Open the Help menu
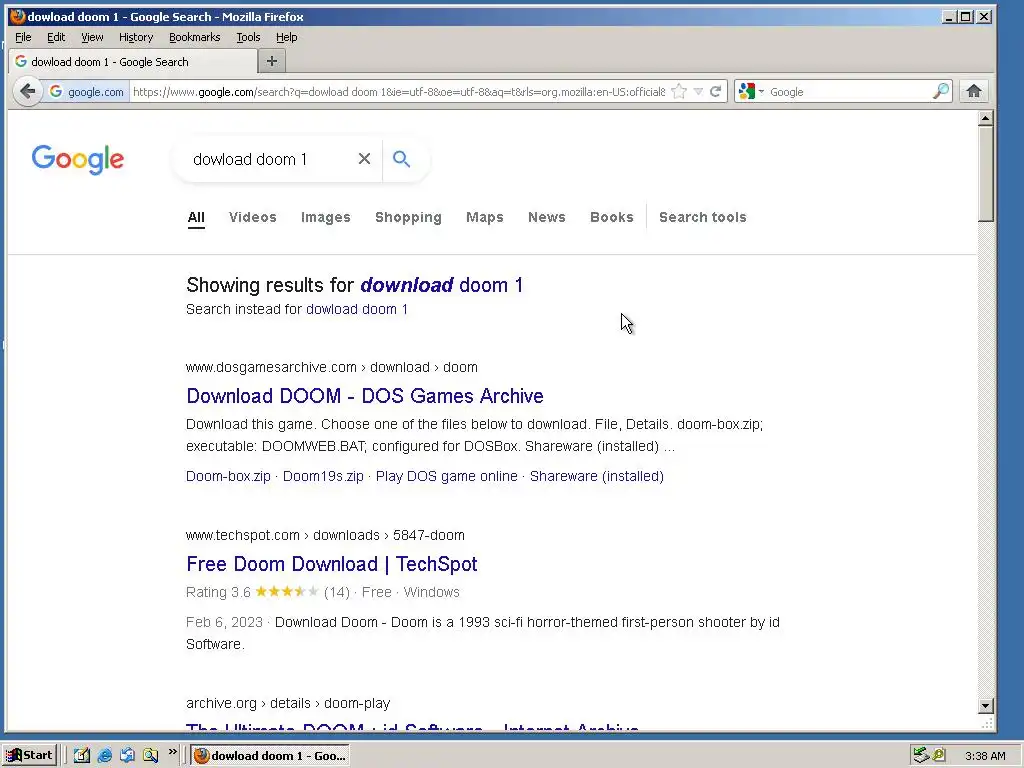This screenshot has width=1024, height=768. 286,37
